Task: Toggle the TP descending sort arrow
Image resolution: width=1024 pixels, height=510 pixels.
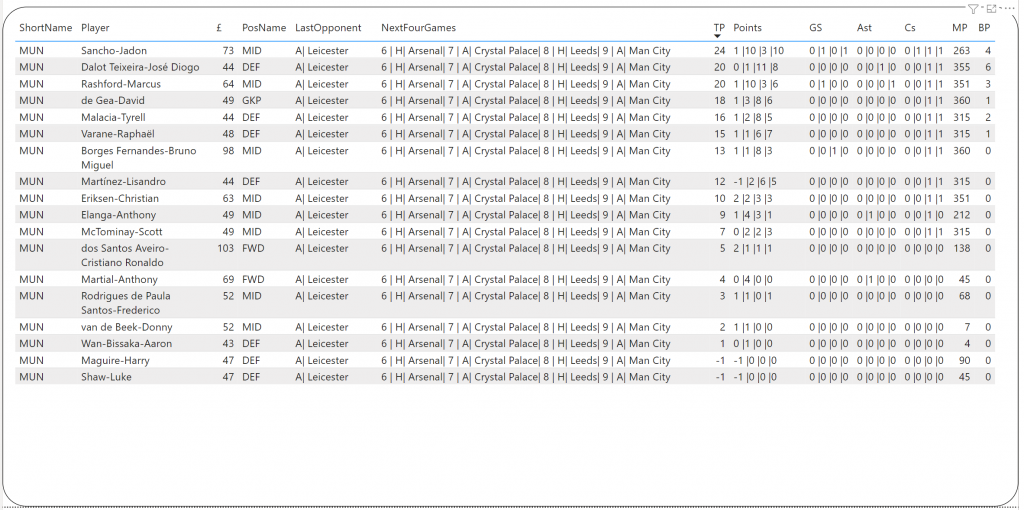Action: tap(718, 37)
